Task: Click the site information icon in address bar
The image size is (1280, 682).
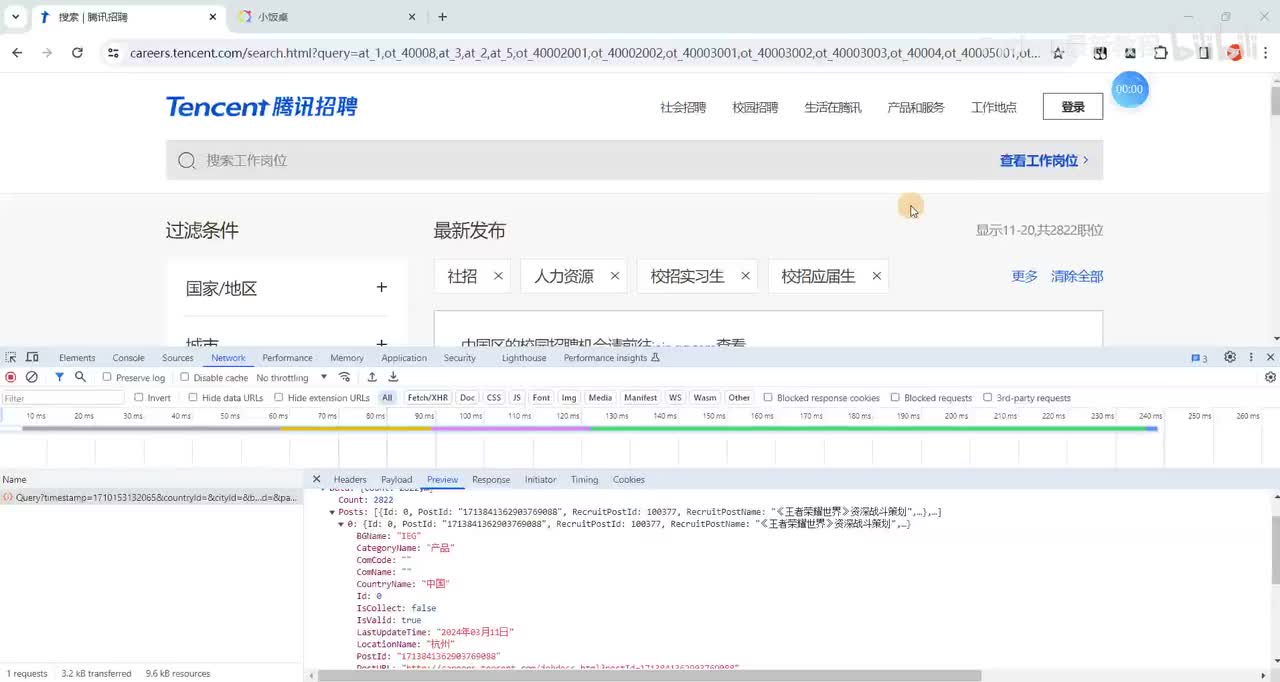Action: [x=113, y=53]
